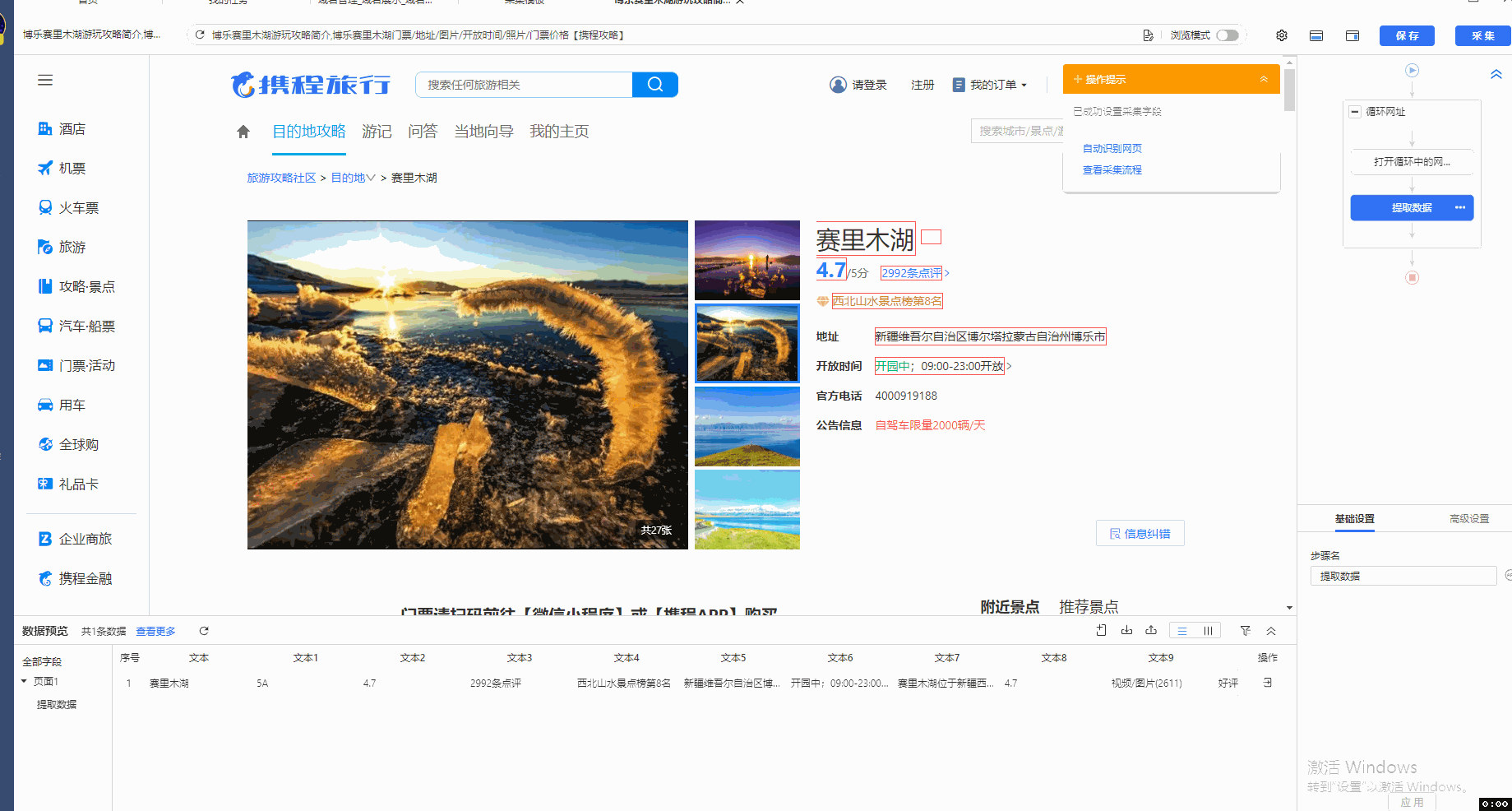Open 2992条点评 reviews link

911,273
